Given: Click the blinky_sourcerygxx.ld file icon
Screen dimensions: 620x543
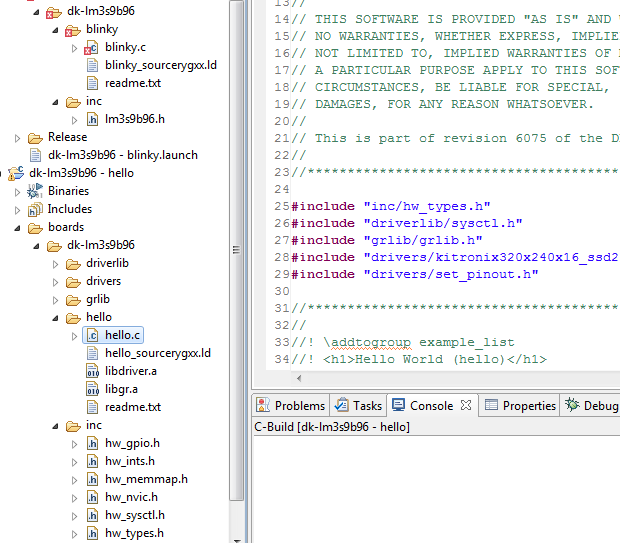Looking at the screenshot, I should tap(92, 66).
